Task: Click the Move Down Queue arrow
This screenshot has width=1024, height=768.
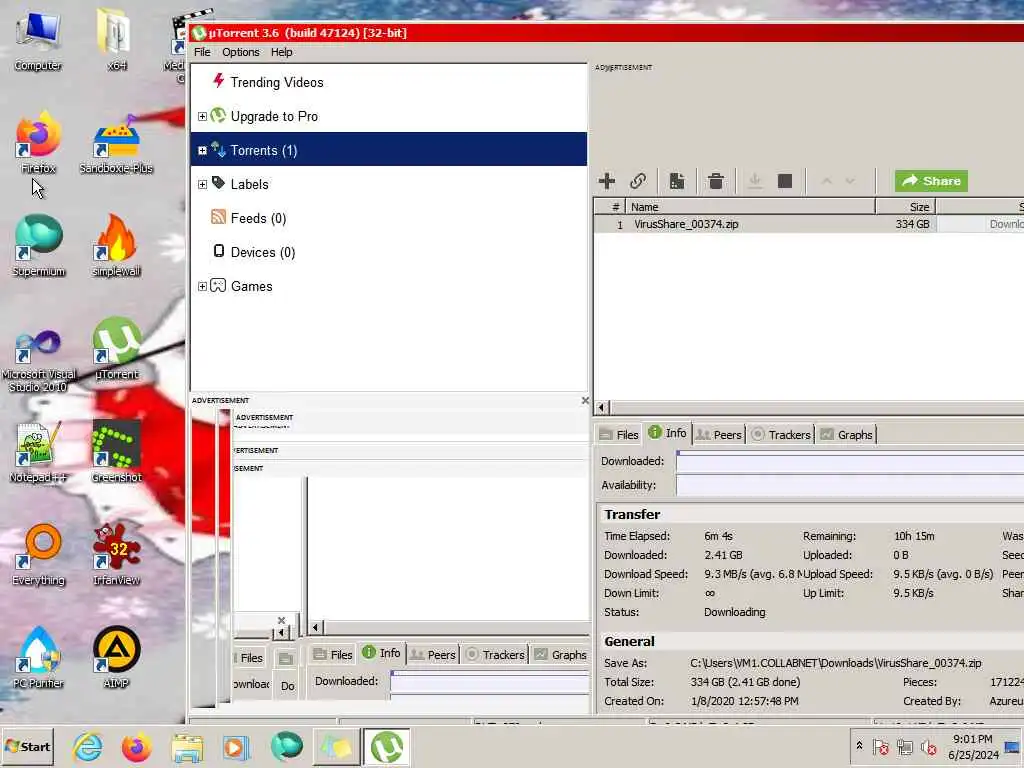Action: tap(850, 181)
